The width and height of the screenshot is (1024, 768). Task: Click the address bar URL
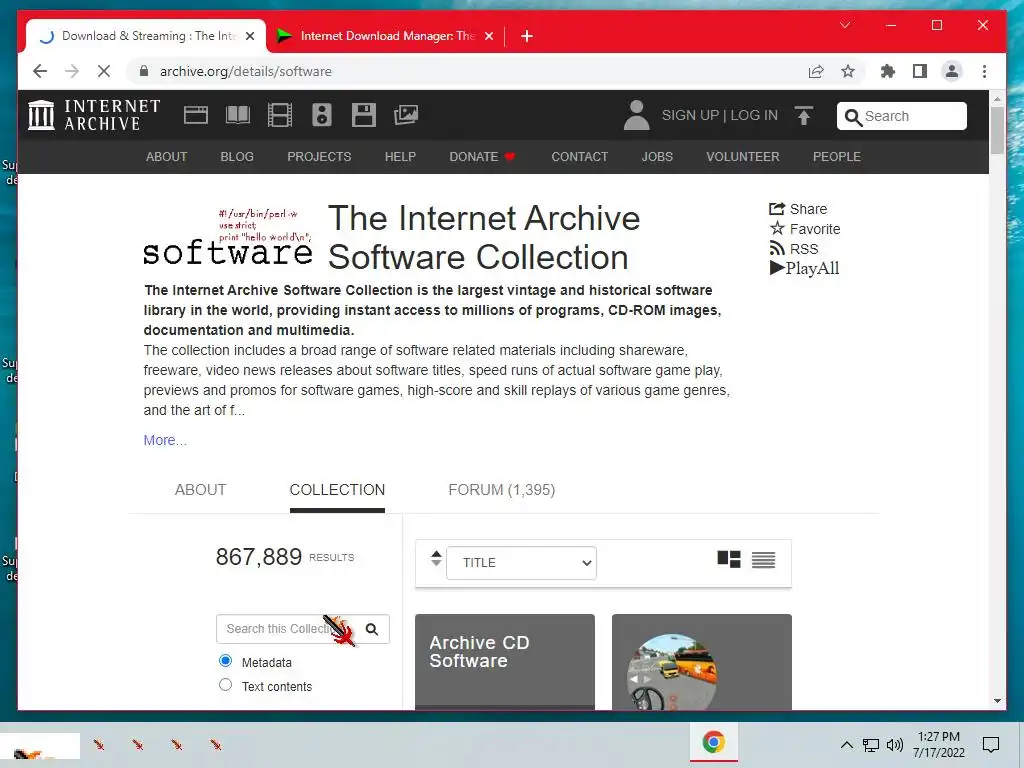pos(246,71)
